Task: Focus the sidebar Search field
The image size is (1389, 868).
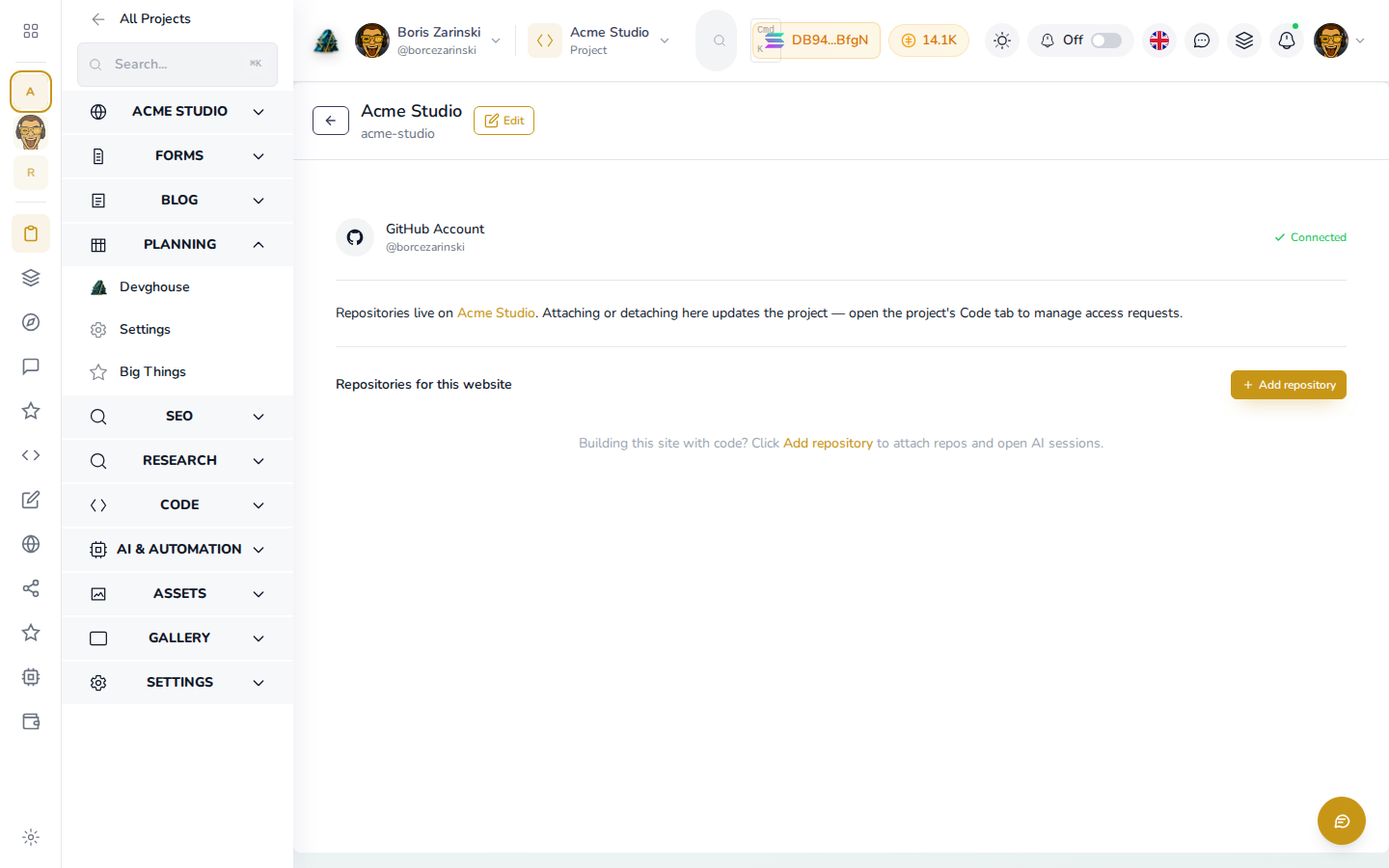Action: [x=177, y=65]
